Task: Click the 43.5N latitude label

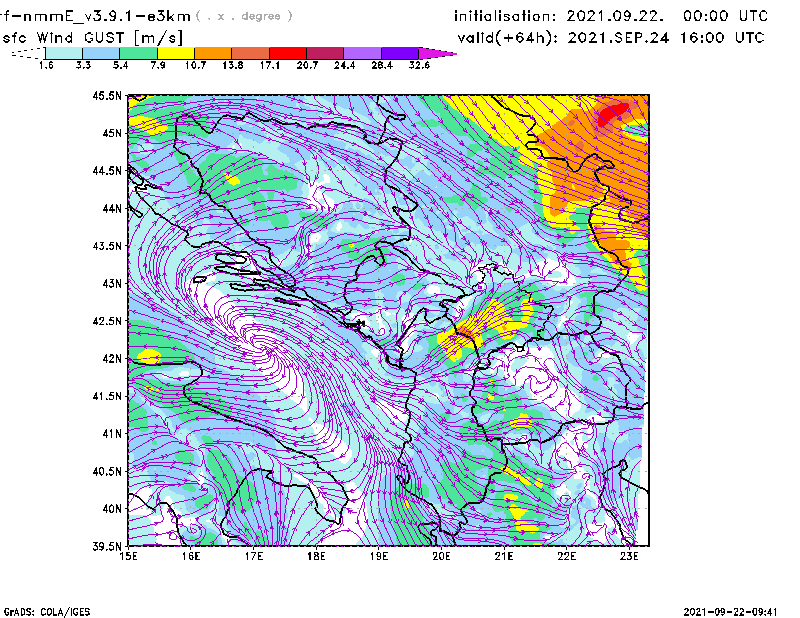Action: [107, 246]
